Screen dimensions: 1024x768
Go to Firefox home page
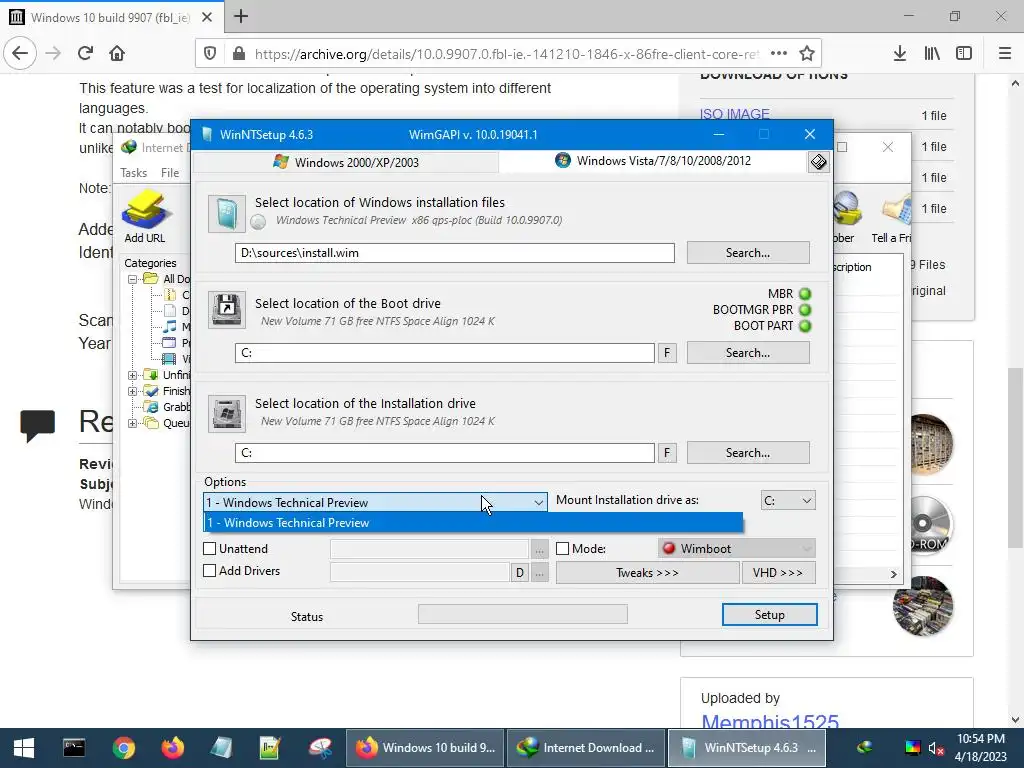tap(117, 53)
